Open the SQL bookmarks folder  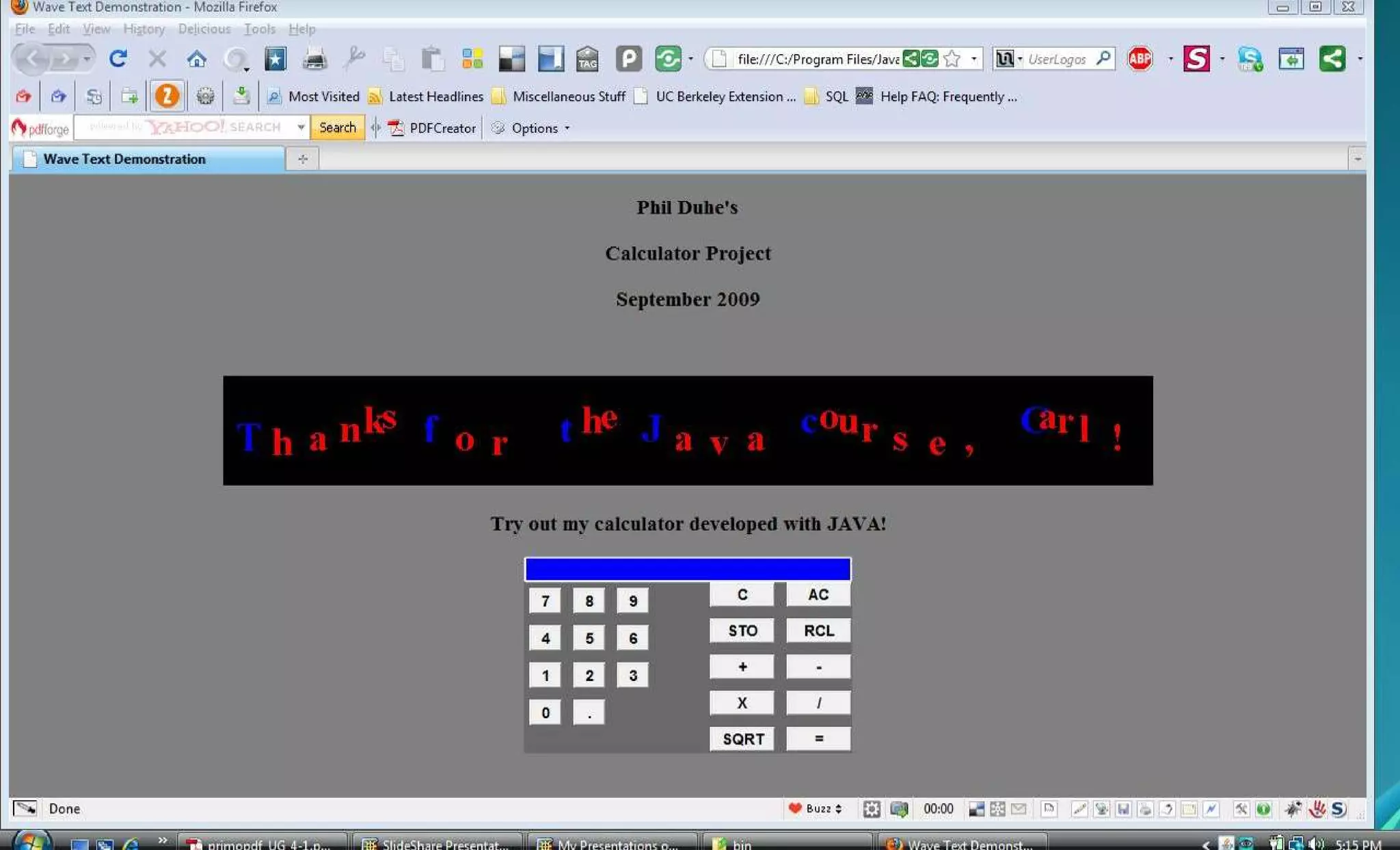pyautogui.click(x=826, y=96)
